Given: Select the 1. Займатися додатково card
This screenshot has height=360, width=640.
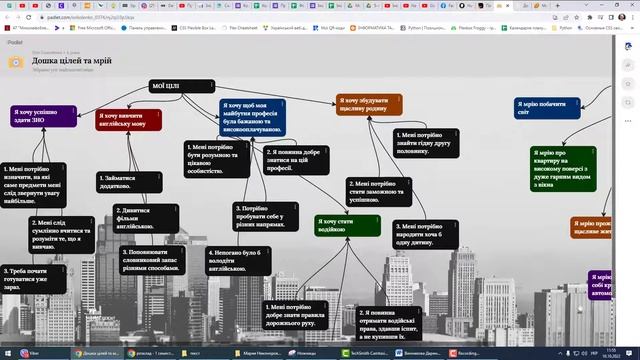Looking at the screenshot, I should pos(129,182).
